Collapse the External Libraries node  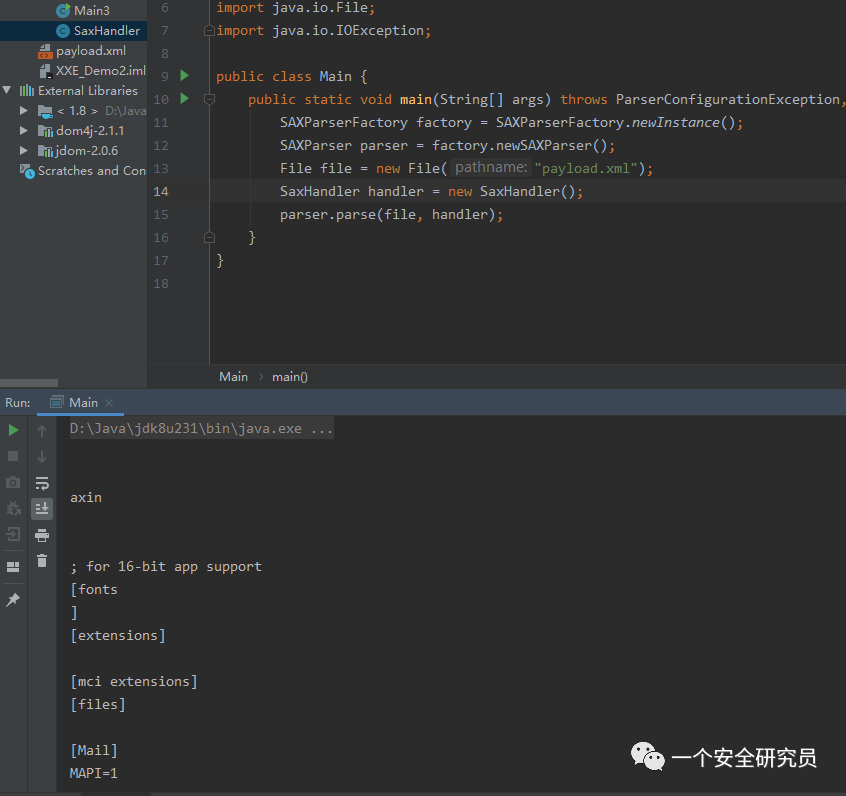click(7, 90)
